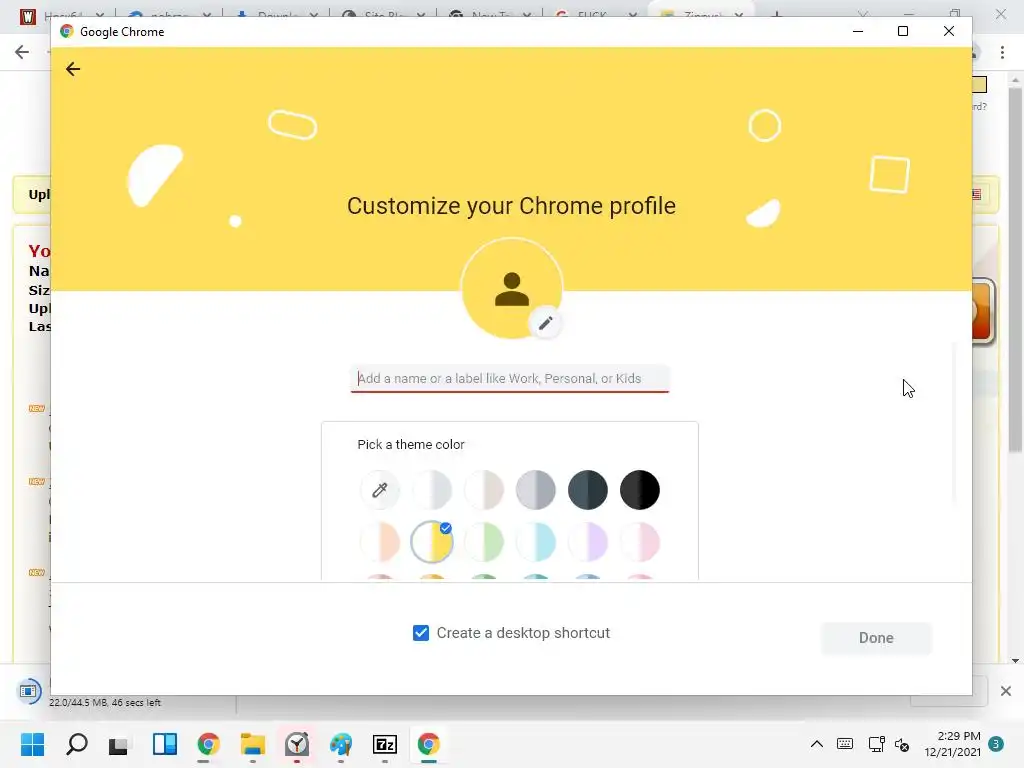Go back using the profile back arrow
Image resolution: width=1024 pixels, height=768 pixels.
[x=73, y=69]
